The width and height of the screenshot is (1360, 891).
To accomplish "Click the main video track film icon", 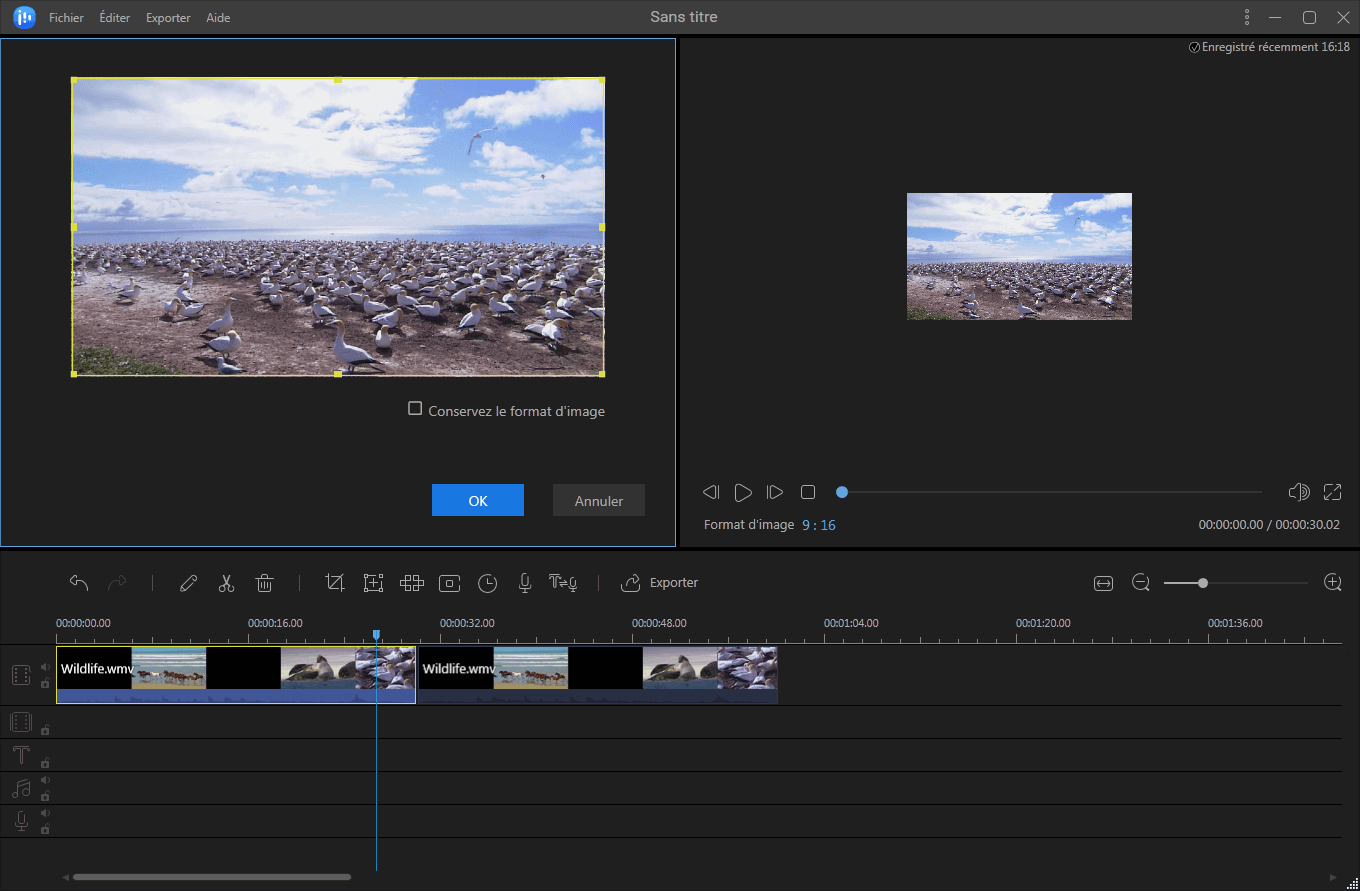I will coord(21,675).
